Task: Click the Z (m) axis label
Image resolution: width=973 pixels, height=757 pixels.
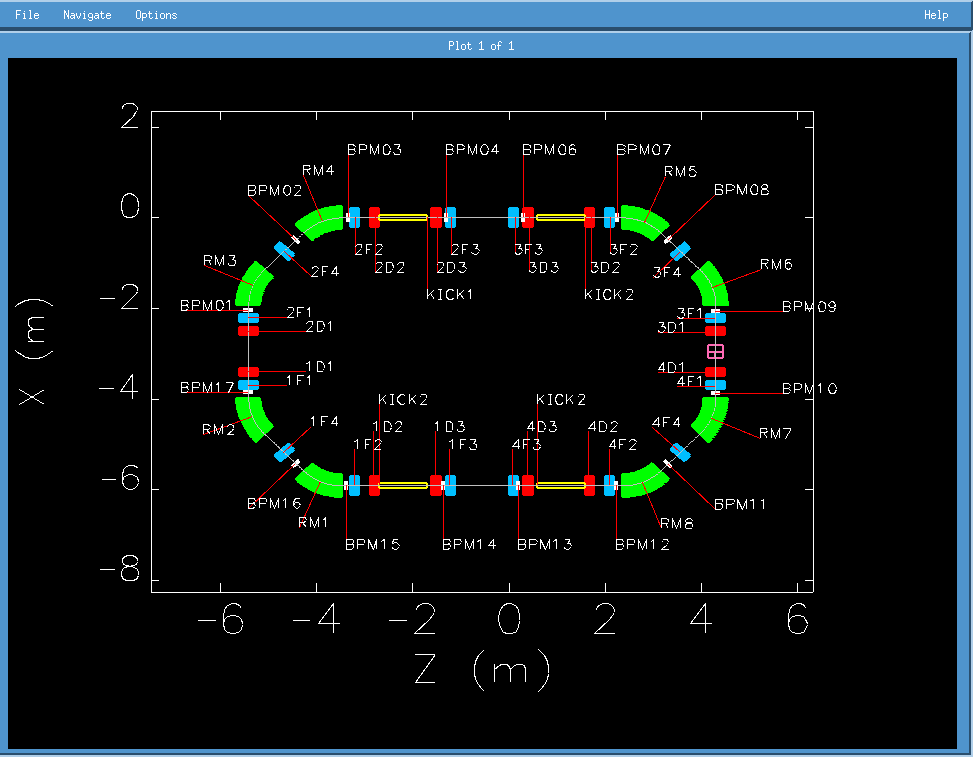Action: [x=482, y=668]
